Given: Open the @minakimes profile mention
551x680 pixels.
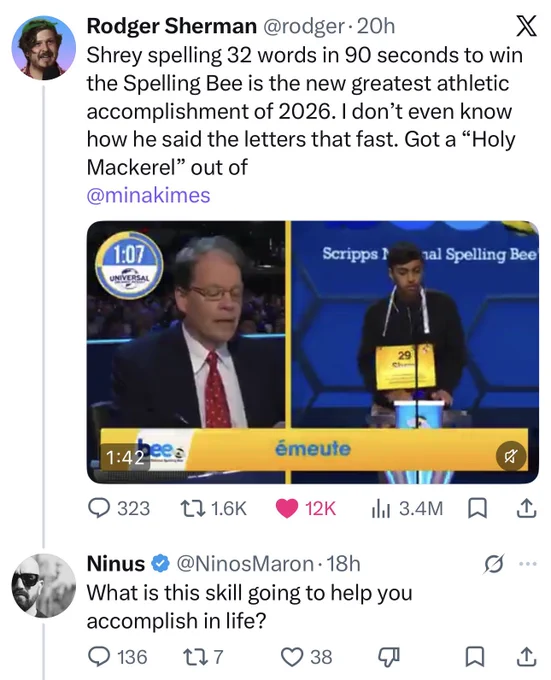Looking at the screenshot, I should pyautogui.click(x=148, y=195).
